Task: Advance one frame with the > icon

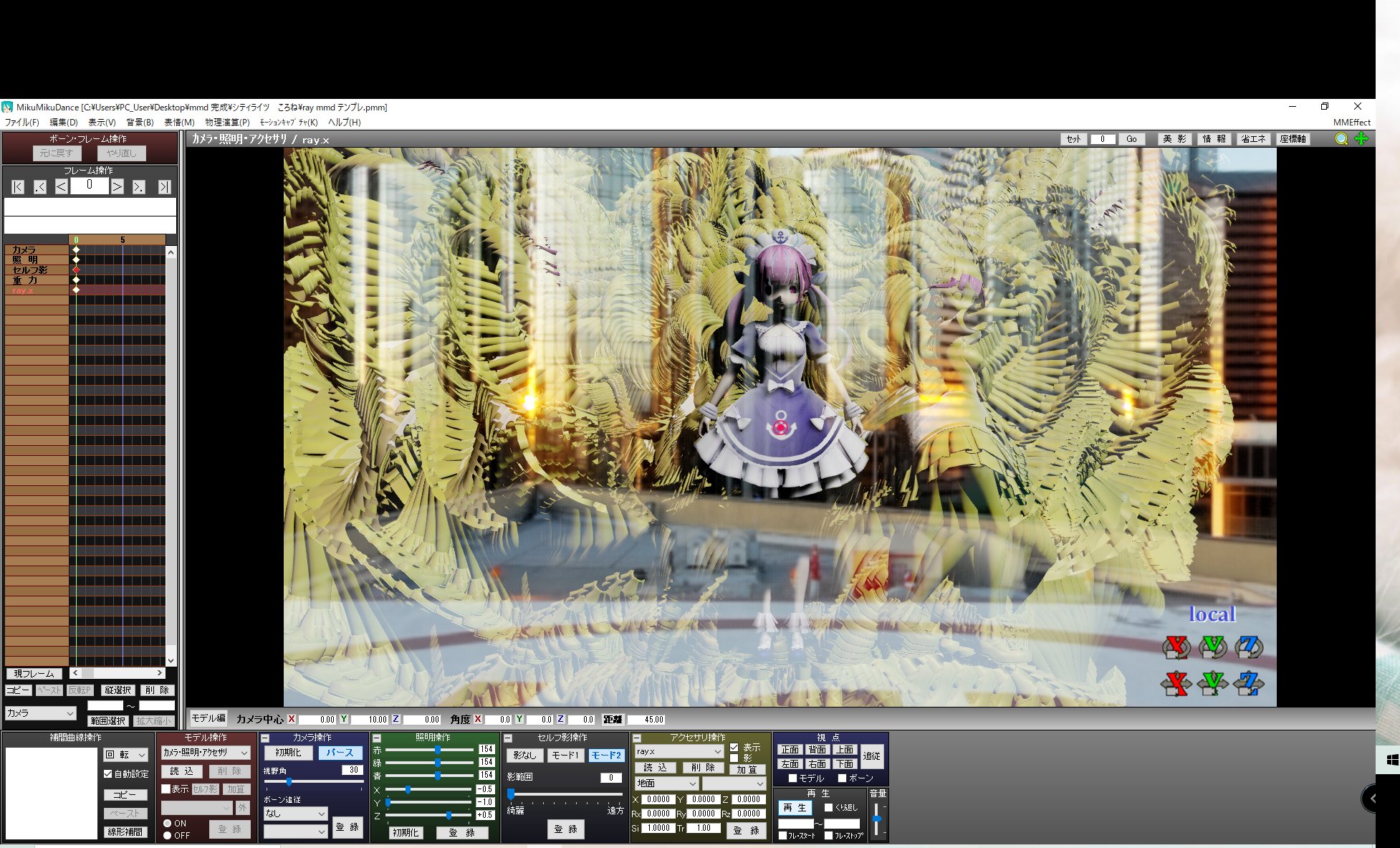Action: tap(117, 186)
